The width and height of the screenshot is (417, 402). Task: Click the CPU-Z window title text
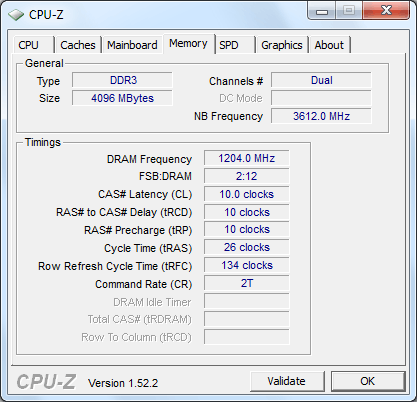(46, 14)
